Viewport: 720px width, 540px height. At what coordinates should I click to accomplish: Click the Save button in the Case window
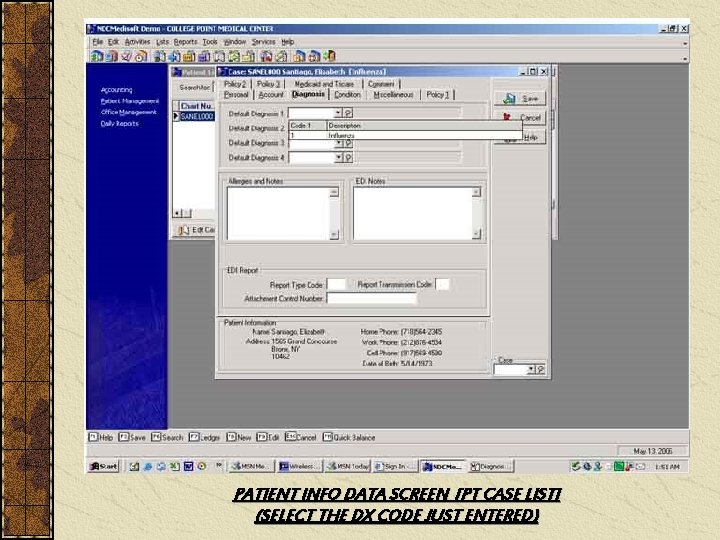(520, 98)
